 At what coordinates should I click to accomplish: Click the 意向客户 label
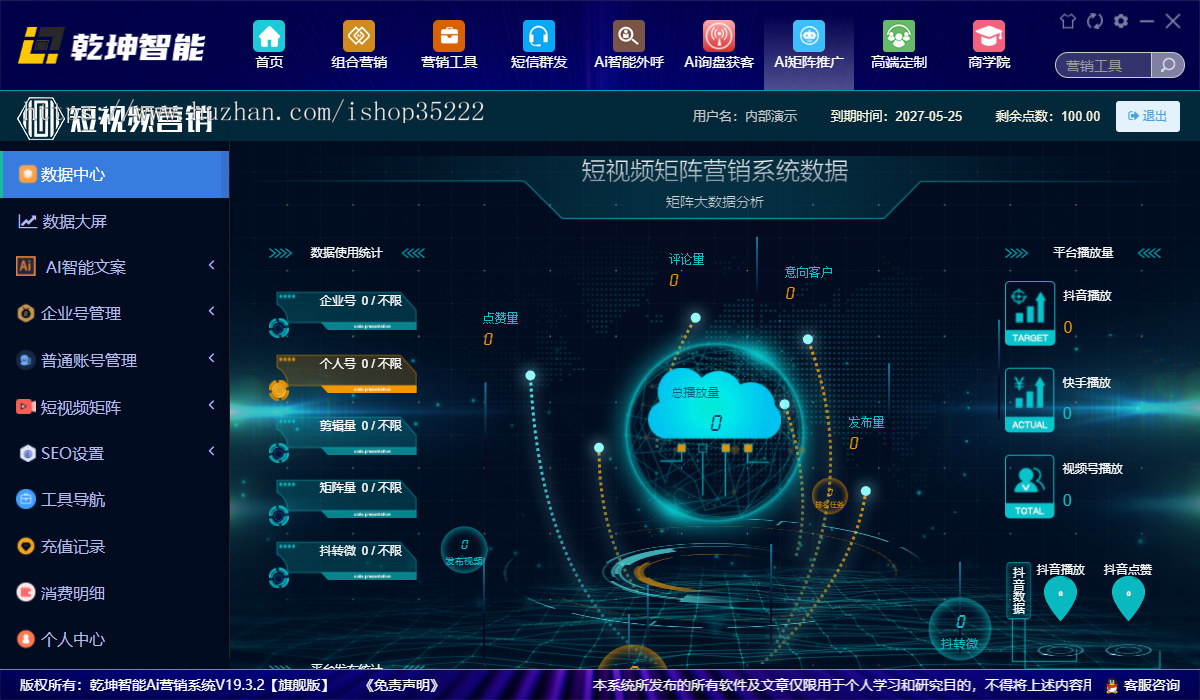coord(809,272)
